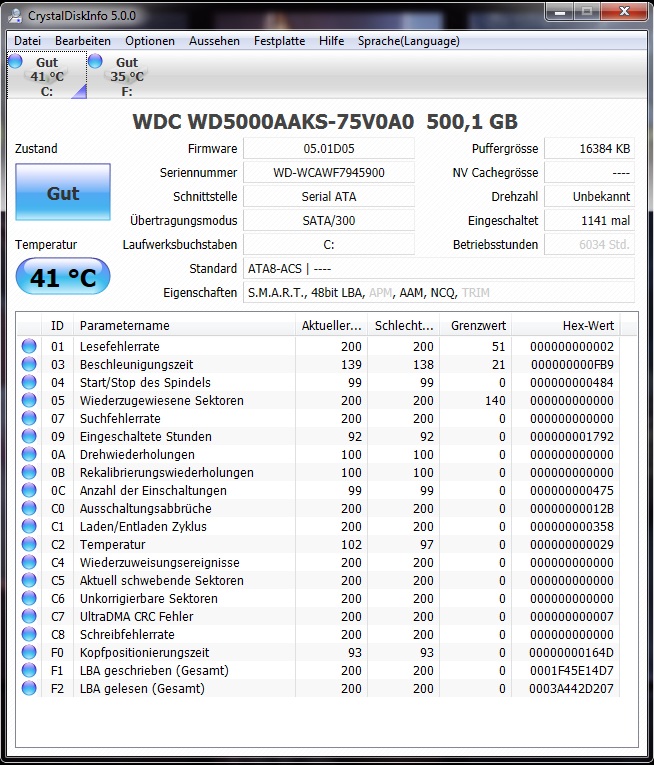Click the Schnittstelle field Serial ATA
The width and height of the screenshot is (654, 765).
[329, 196]
